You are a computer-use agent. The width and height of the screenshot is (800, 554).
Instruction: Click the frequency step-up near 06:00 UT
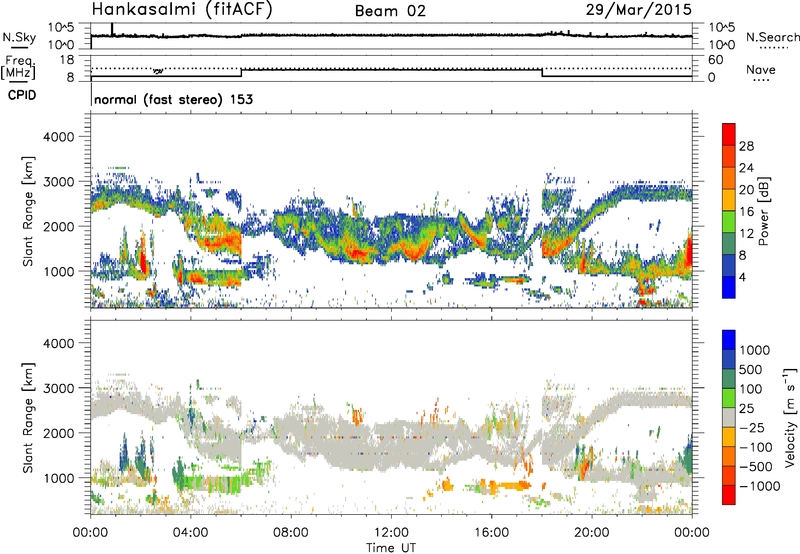[241, 73]
